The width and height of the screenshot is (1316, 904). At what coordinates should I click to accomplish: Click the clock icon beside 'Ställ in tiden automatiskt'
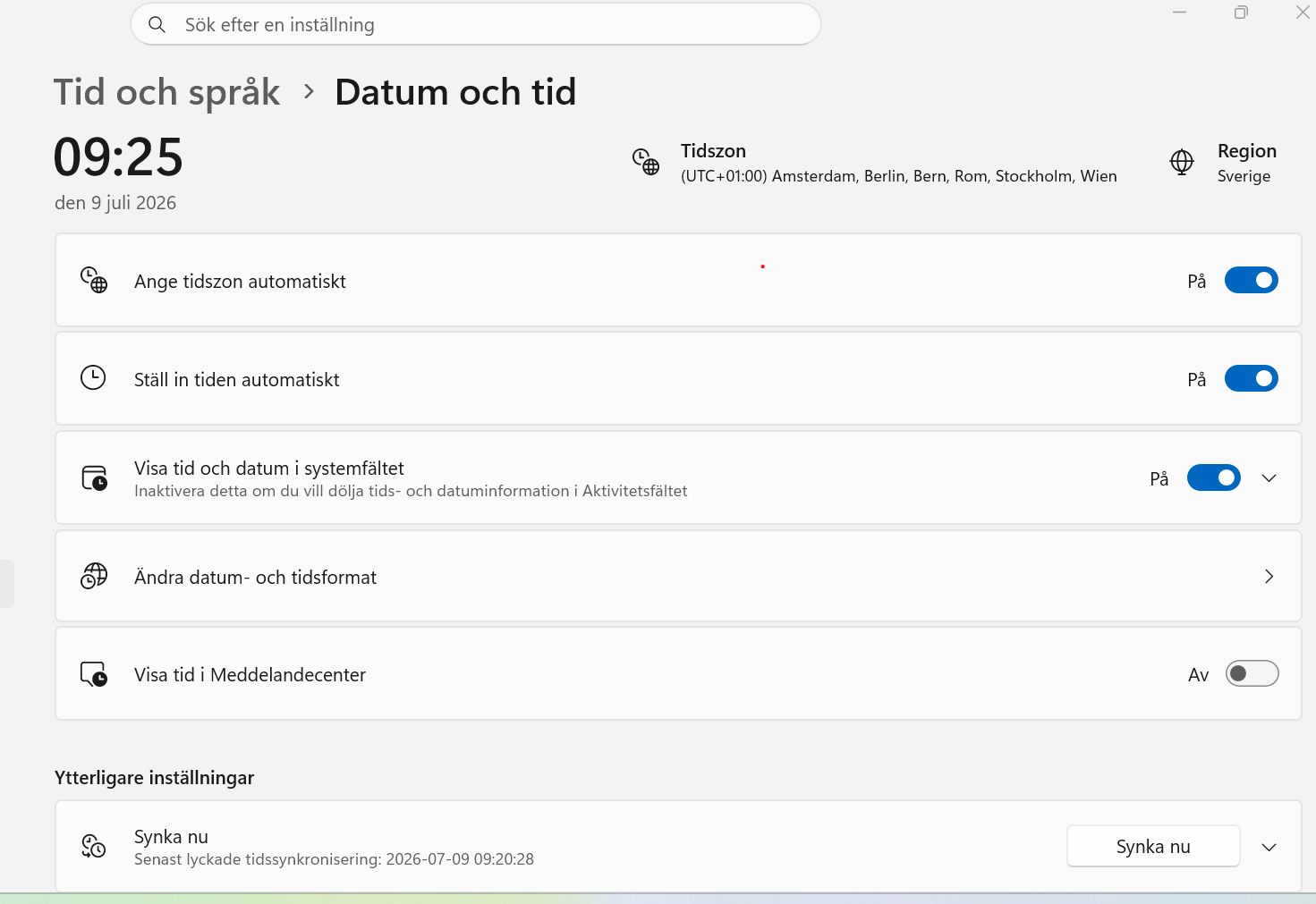[93, 377]
